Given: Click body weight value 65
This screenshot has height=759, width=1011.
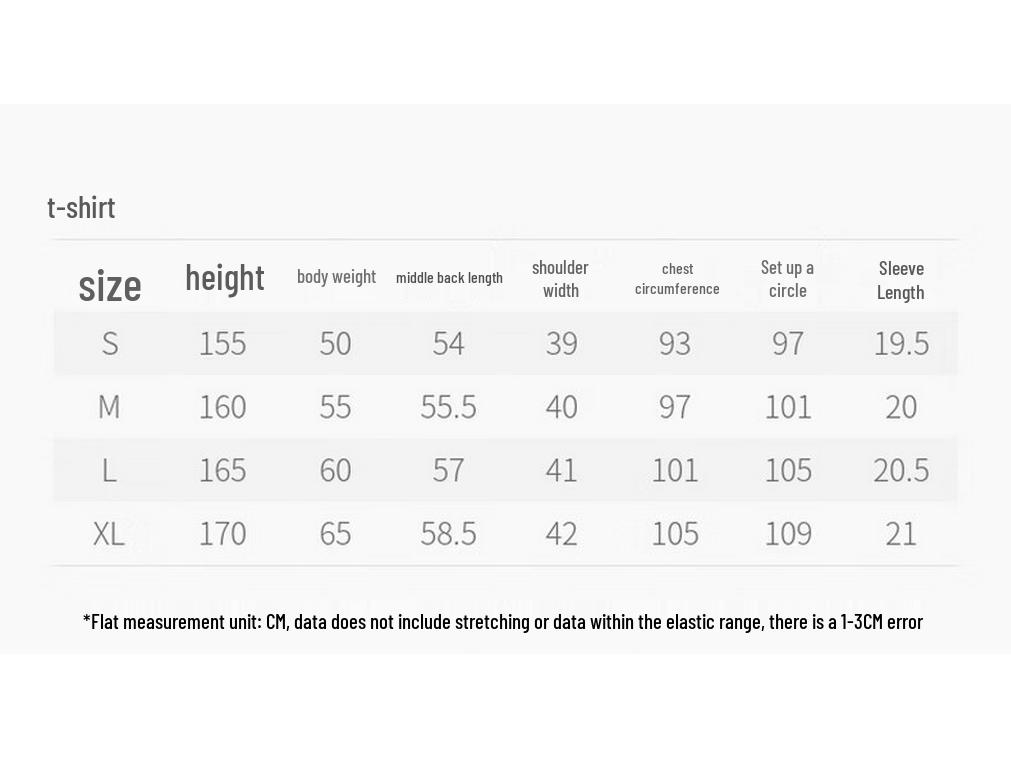Looking at the screenshot, I should click(335, 534).
